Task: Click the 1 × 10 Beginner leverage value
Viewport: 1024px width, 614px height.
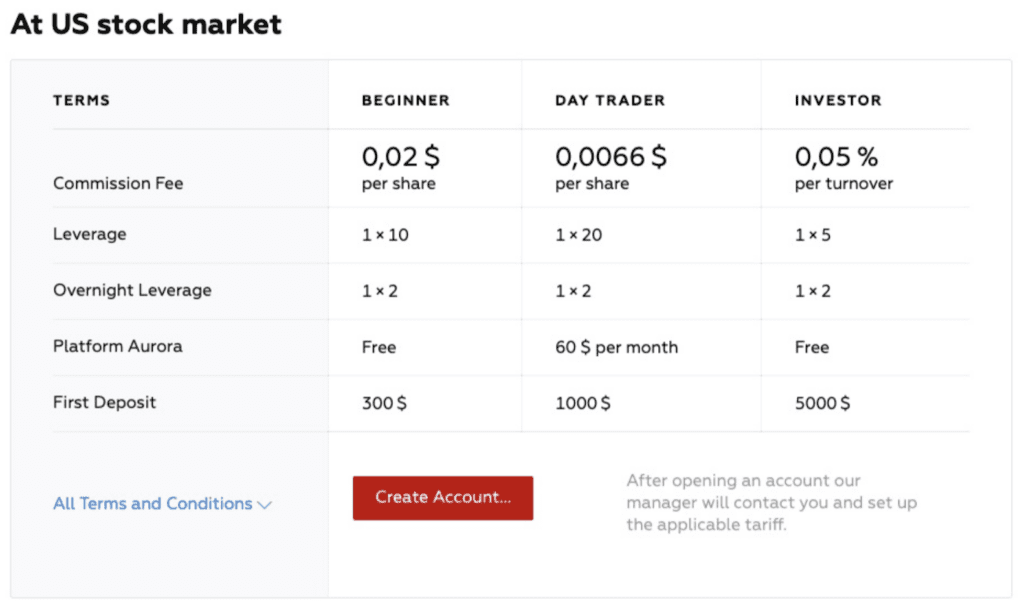Action: pyautogui.click(x=385, y=235)
